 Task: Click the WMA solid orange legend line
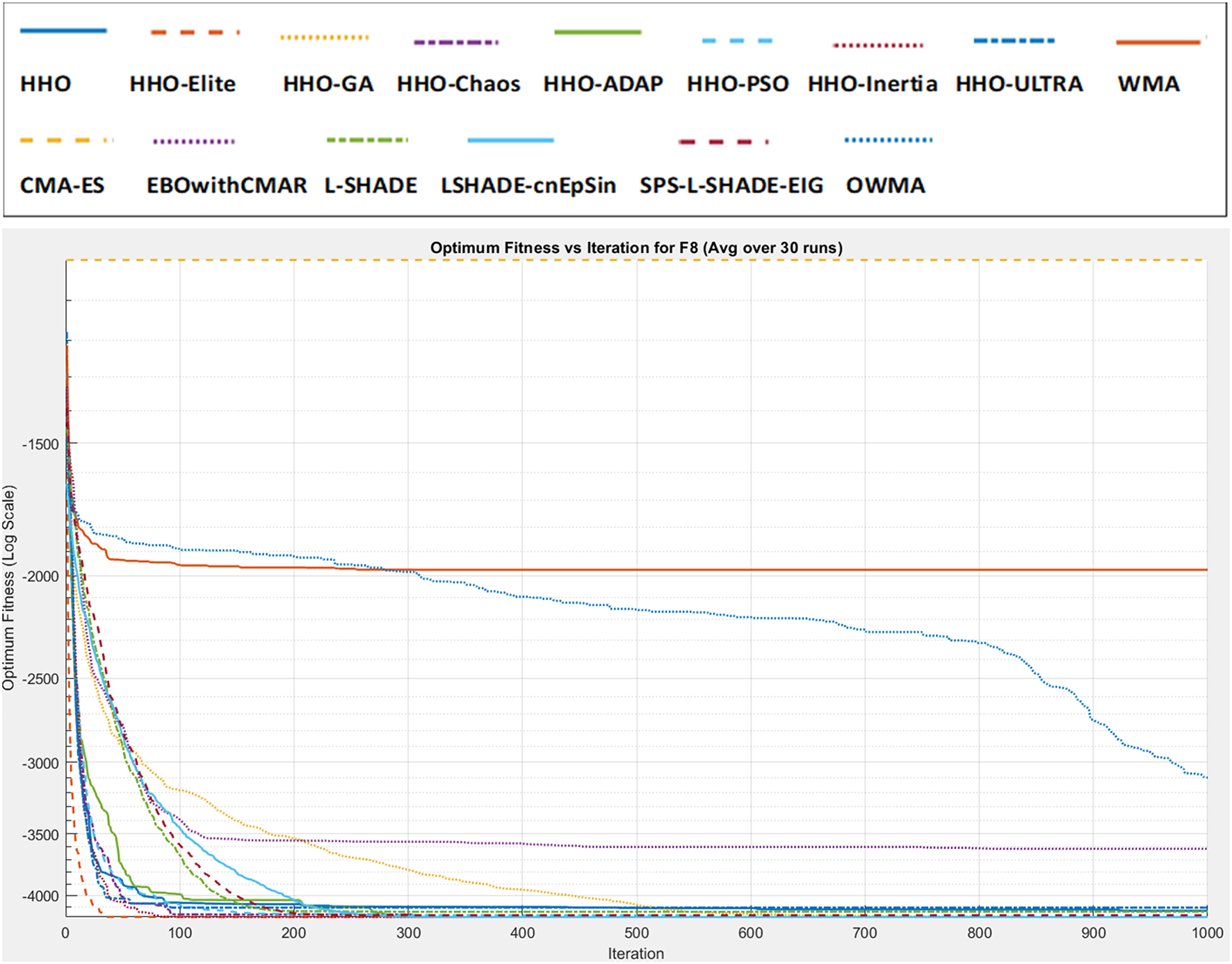[x=1158, y=42]
